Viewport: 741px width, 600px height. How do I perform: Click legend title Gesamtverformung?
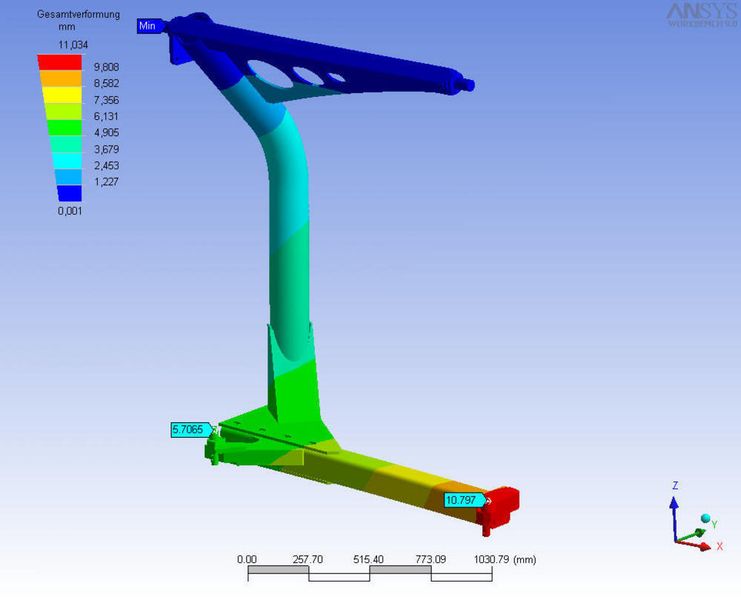pos(78,14)
